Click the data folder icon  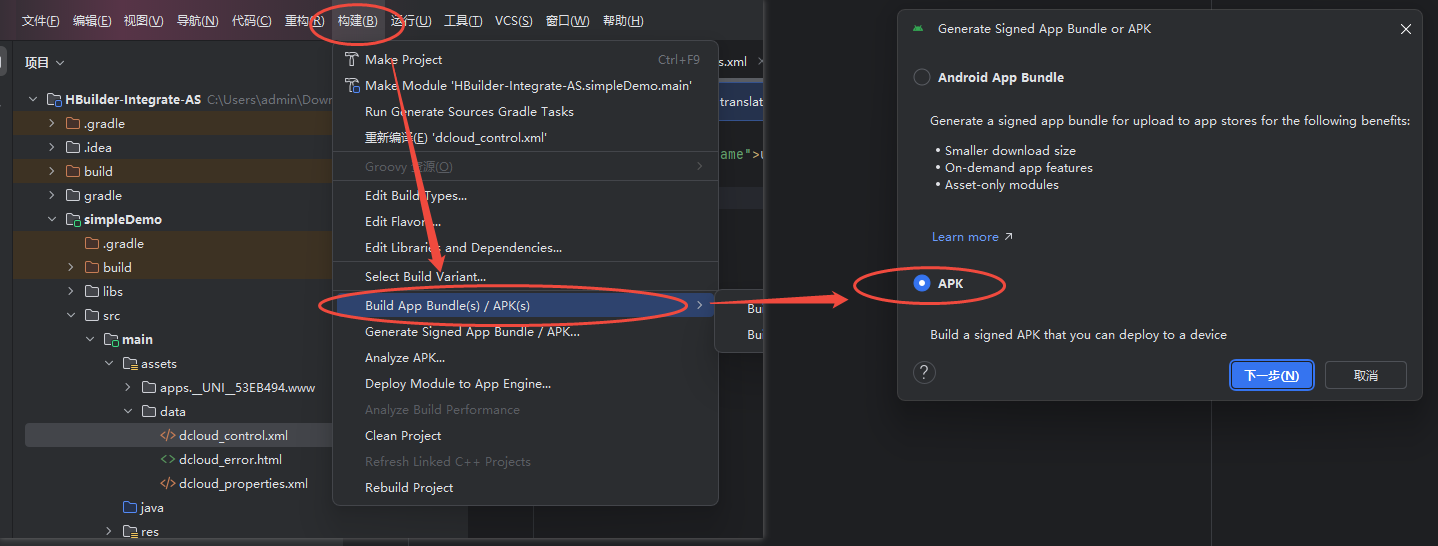pos(149,411)
